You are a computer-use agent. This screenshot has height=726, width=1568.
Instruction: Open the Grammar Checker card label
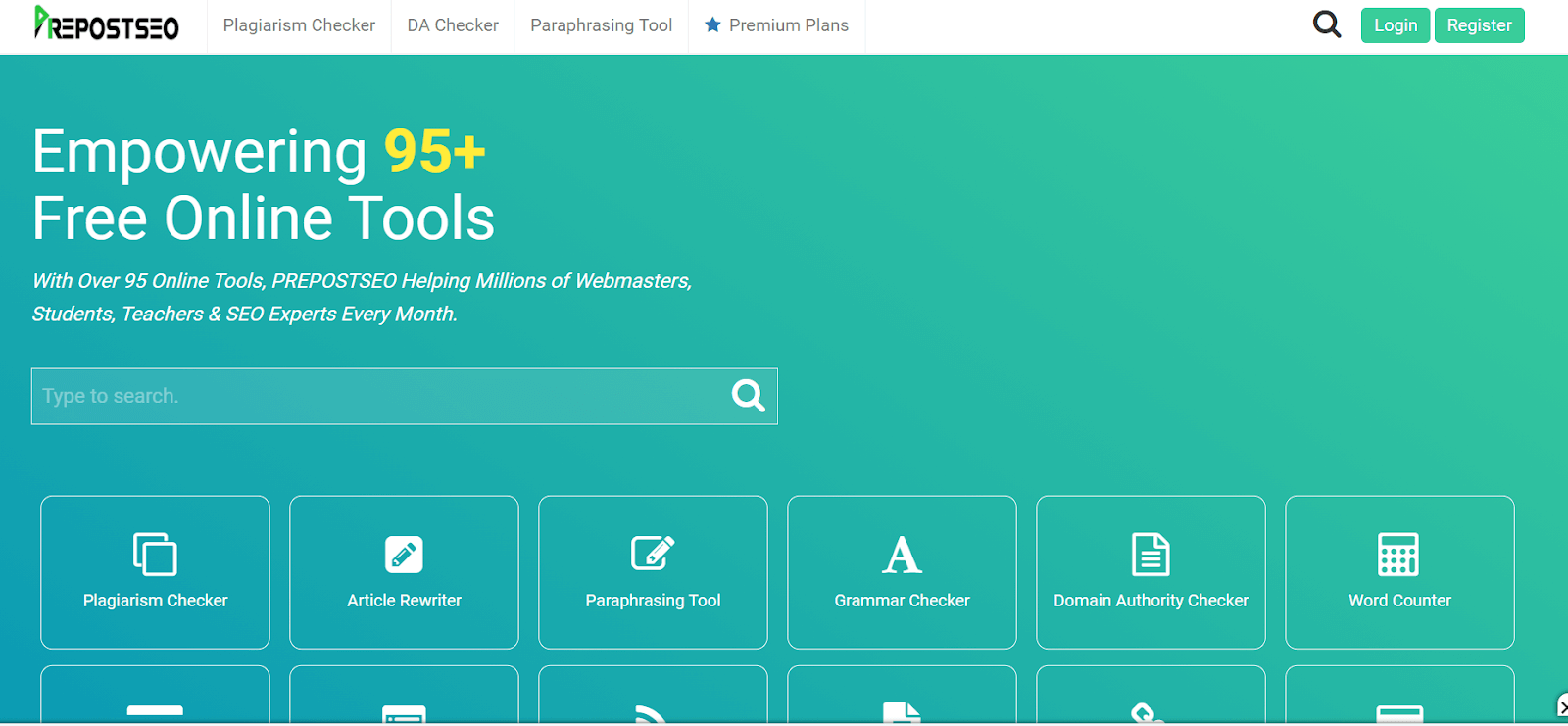point(902,601)
